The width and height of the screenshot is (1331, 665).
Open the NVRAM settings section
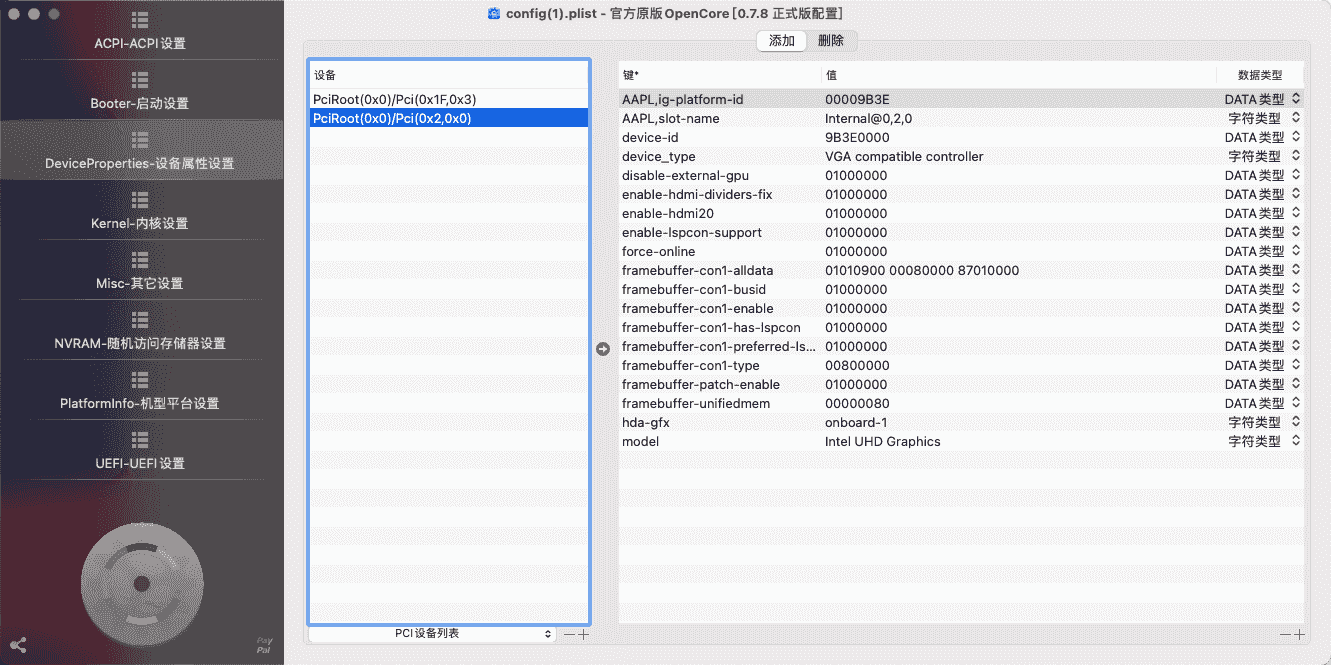(x=140, y=332)
